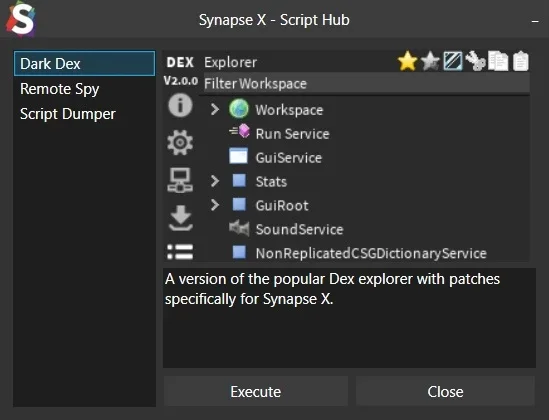Screen dimensions: 549x420
Task: Expand the Workspace tree node
Action: (x=215, y=110)
